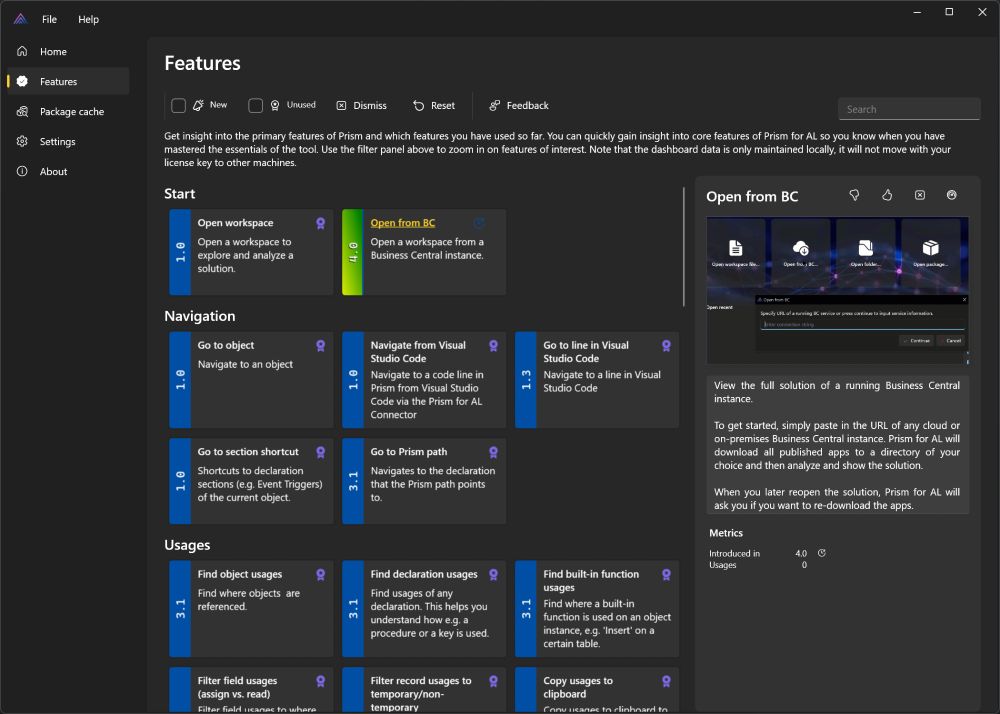Image resolution: width=1000 pixels, height=714 pixels.
Task: Click the Metrics heading in detail panel
Action: tap(726, 533)
